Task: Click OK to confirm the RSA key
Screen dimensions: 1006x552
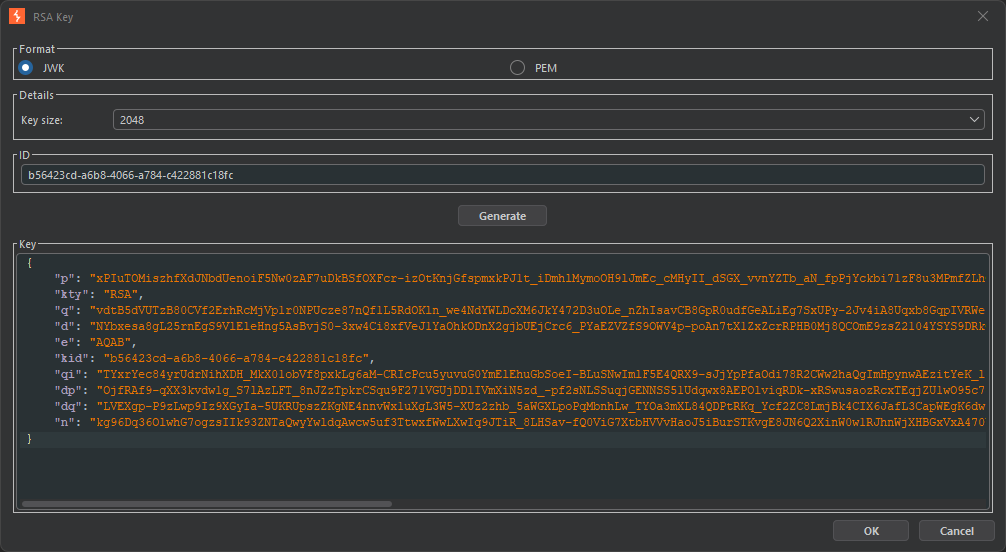Action: click(871, 531)
